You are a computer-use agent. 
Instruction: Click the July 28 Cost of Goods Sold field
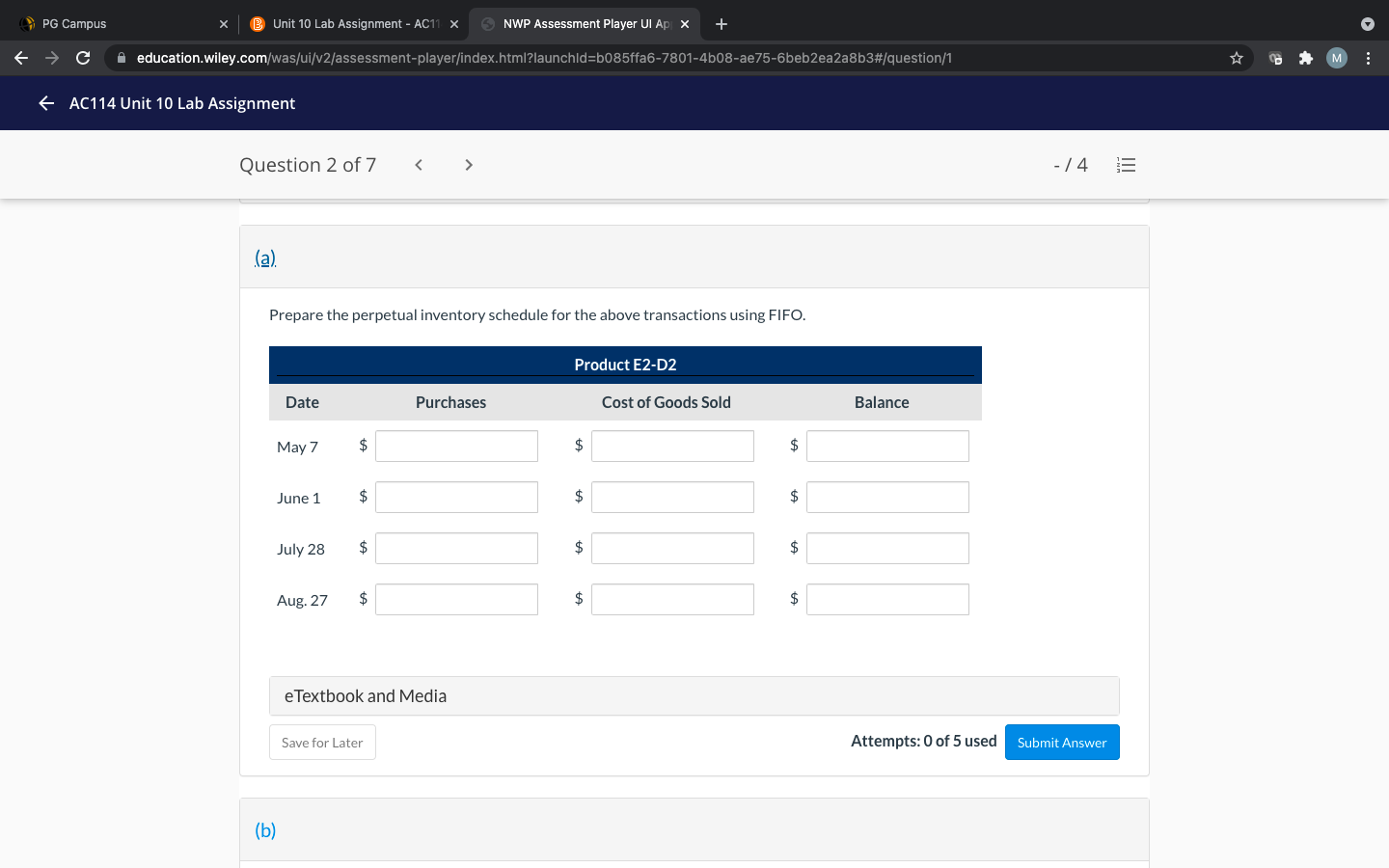672,548
